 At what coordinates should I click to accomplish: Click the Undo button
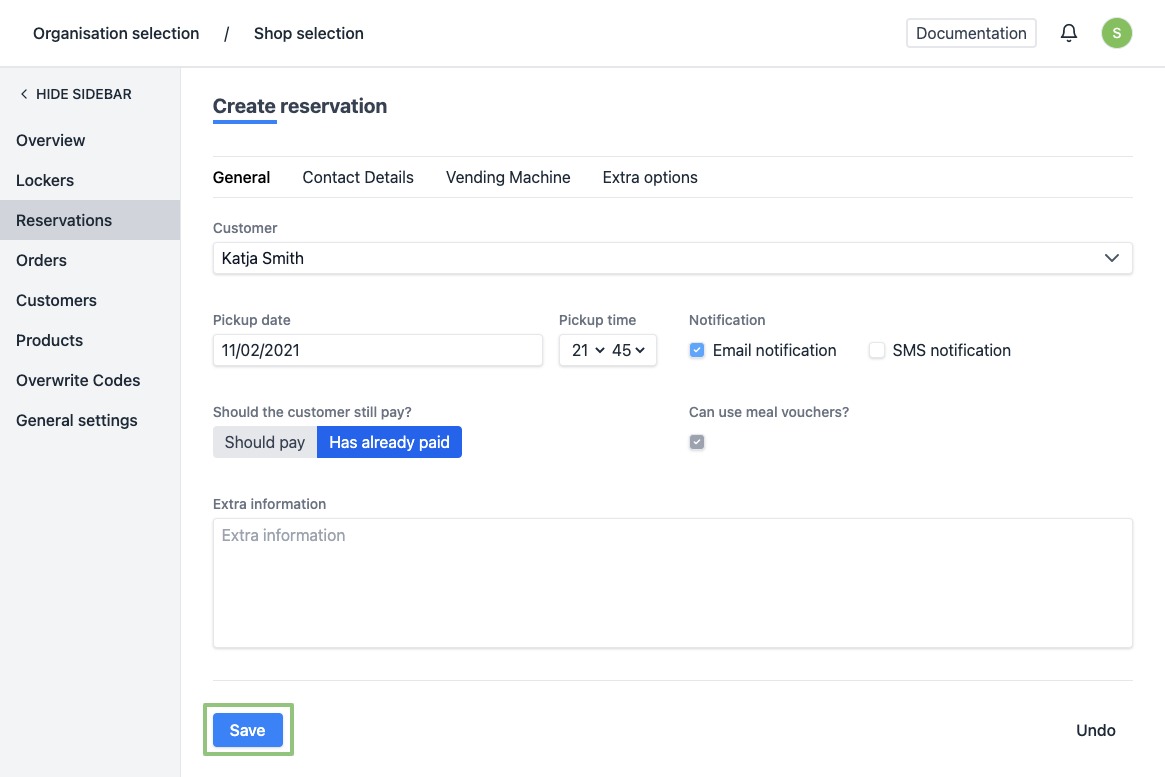[x=1095, y=730]
